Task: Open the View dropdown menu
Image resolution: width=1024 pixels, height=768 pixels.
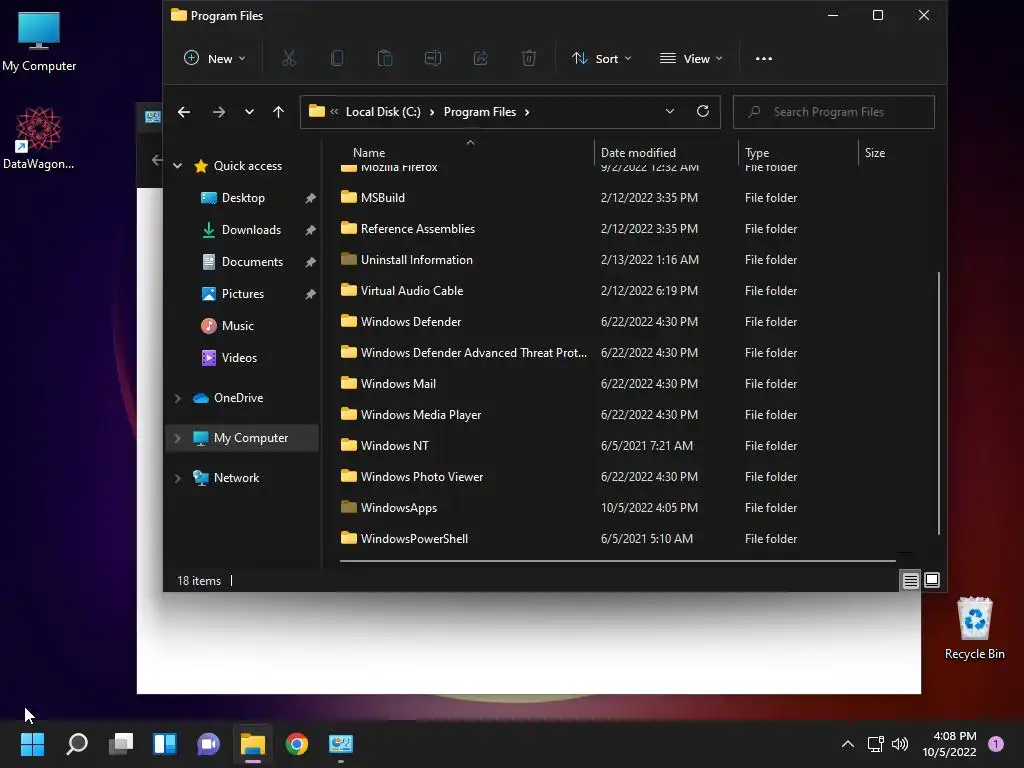Action: pyautogui.click(x=692, y=59)
